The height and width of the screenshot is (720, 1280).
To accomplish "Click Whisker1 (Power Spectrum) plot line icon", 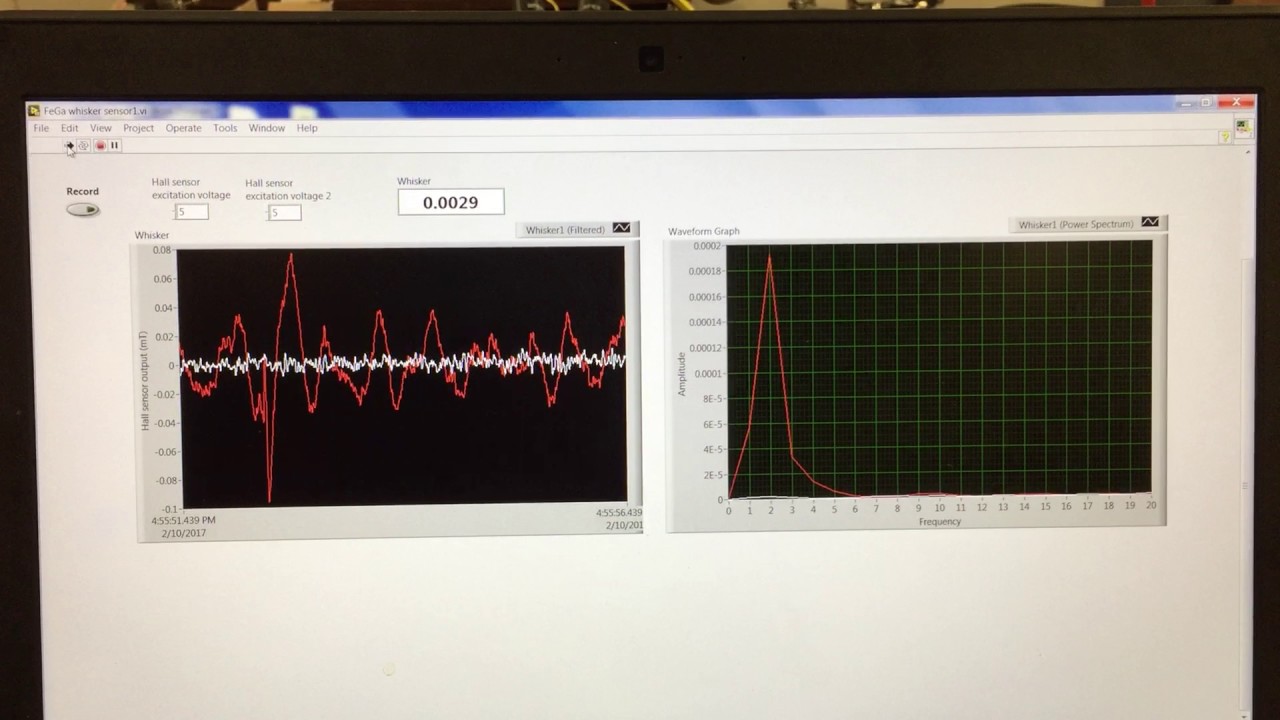I will pos(1150,222).
